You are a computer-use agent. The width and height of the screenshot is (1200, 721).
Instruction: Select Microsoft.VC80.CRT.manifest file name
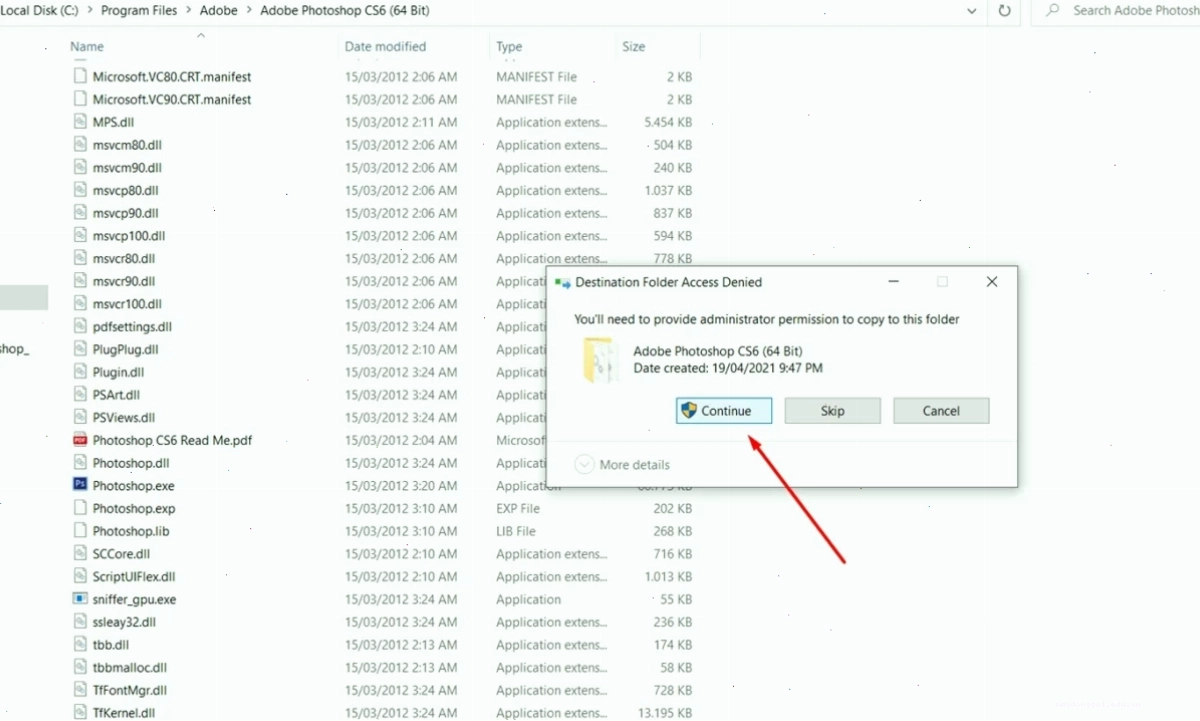tap(172, 77)
